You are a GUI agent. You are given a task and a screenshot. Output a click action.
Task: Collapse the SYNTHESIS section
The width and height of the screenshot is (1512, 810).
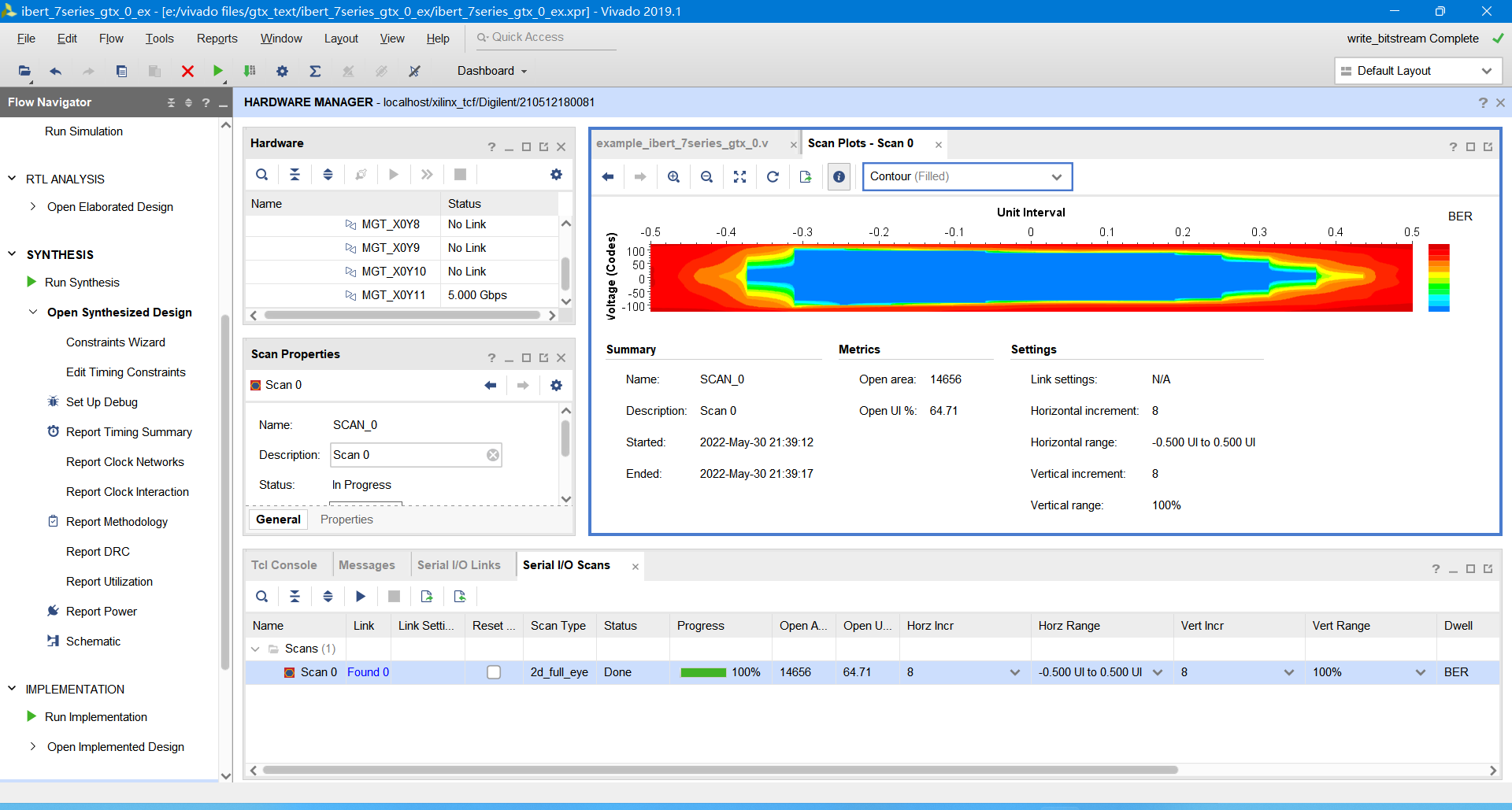[12, 254]
